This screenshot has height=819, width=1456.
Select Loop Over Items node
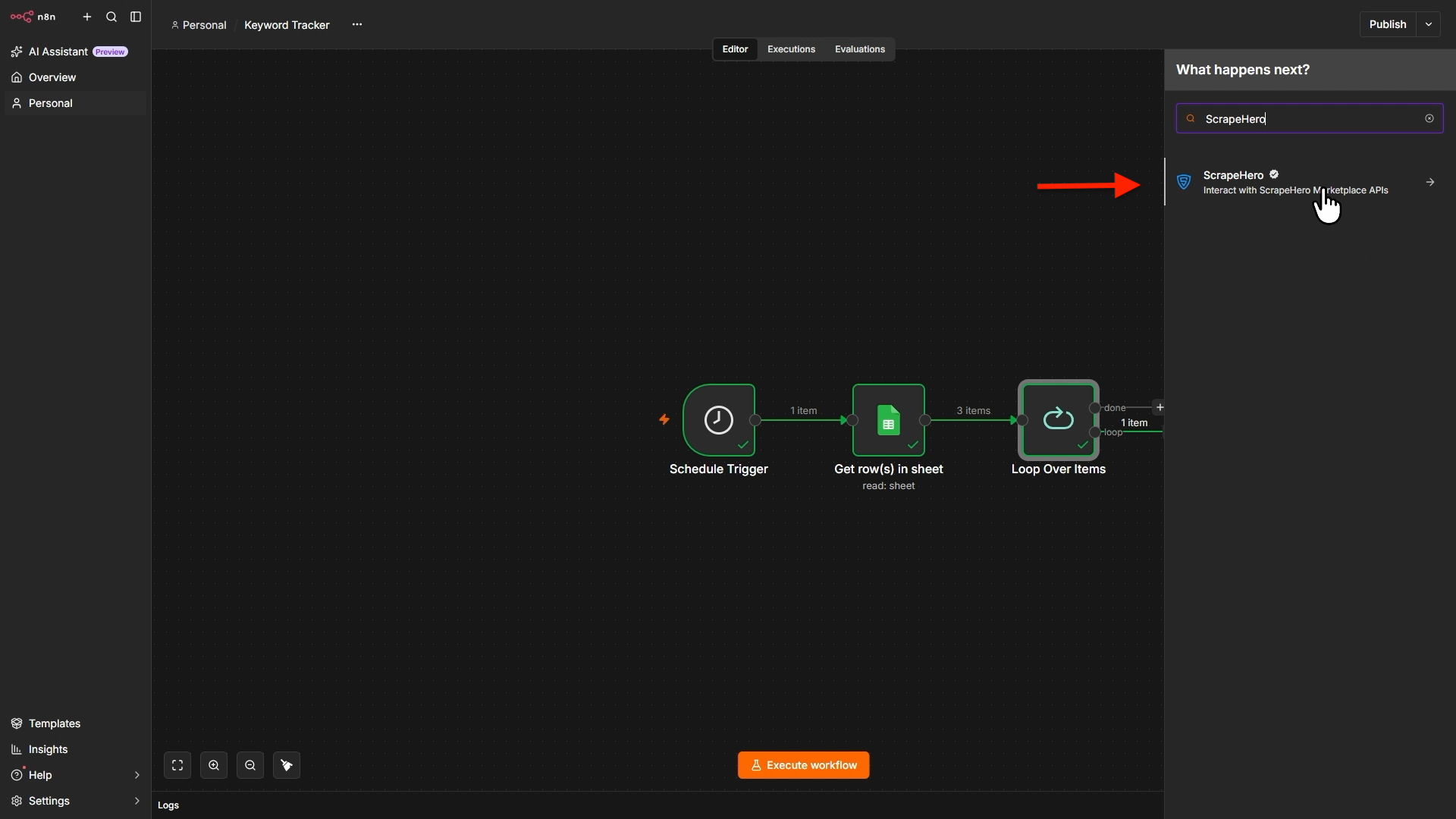click(1059, 420)
